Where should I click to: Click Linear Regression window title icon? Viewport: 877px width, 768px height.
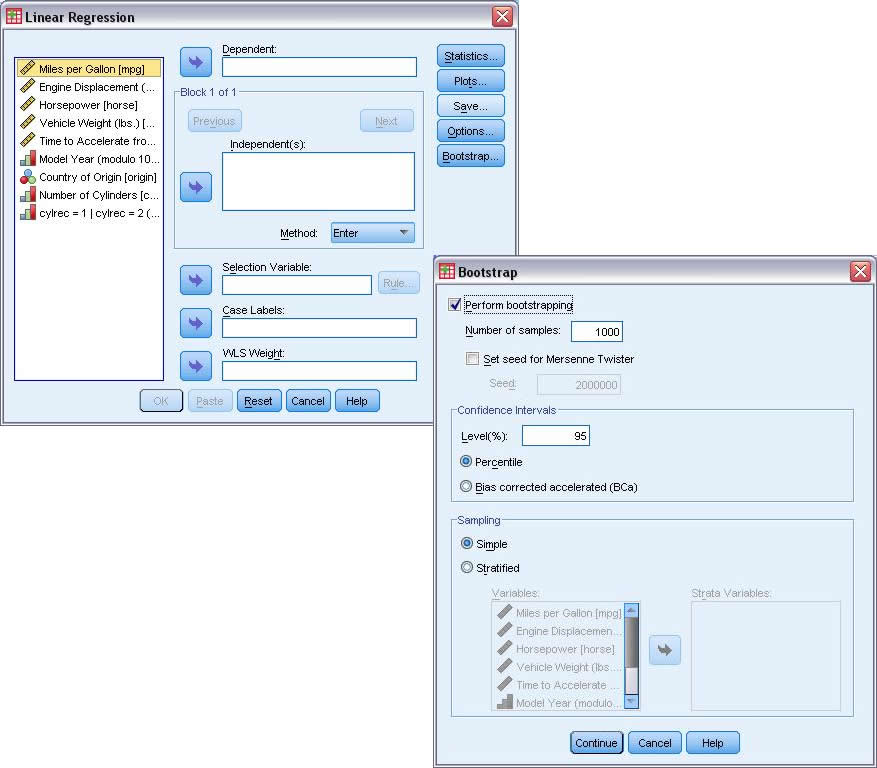pyautogui.click(x=13, y=17)
